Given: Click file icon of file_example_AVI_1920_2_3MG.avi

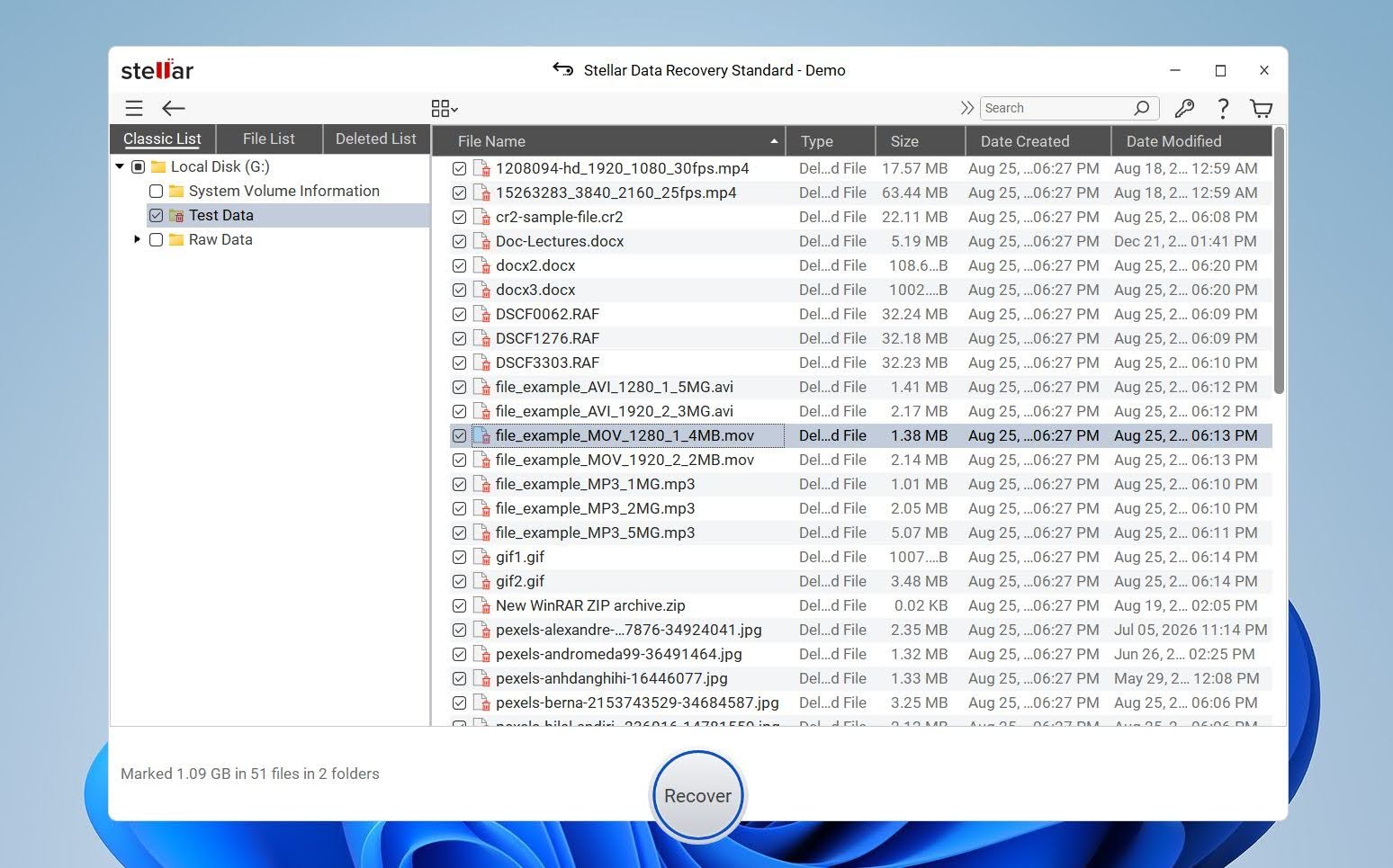Looking at the screenshot, I should 481,411.
